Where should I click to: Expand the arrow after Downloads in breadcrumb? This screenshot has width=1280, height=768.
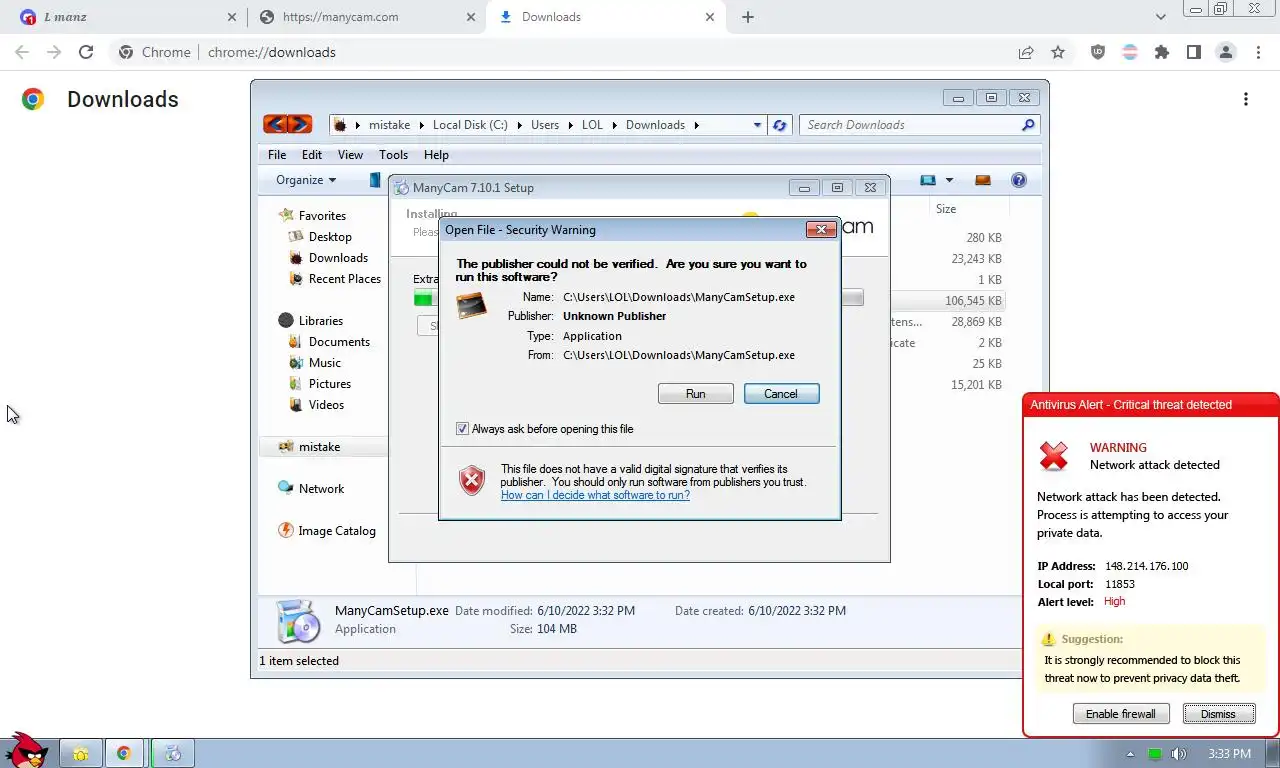[x=697, y=125]
